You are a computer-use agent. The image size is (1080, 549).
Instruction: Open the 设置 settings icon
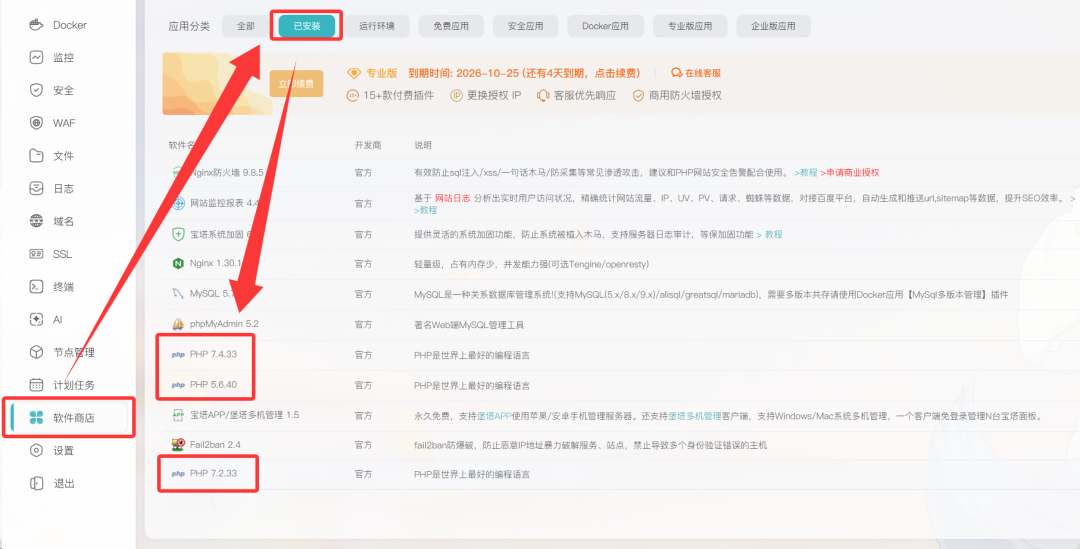point(37,450)
